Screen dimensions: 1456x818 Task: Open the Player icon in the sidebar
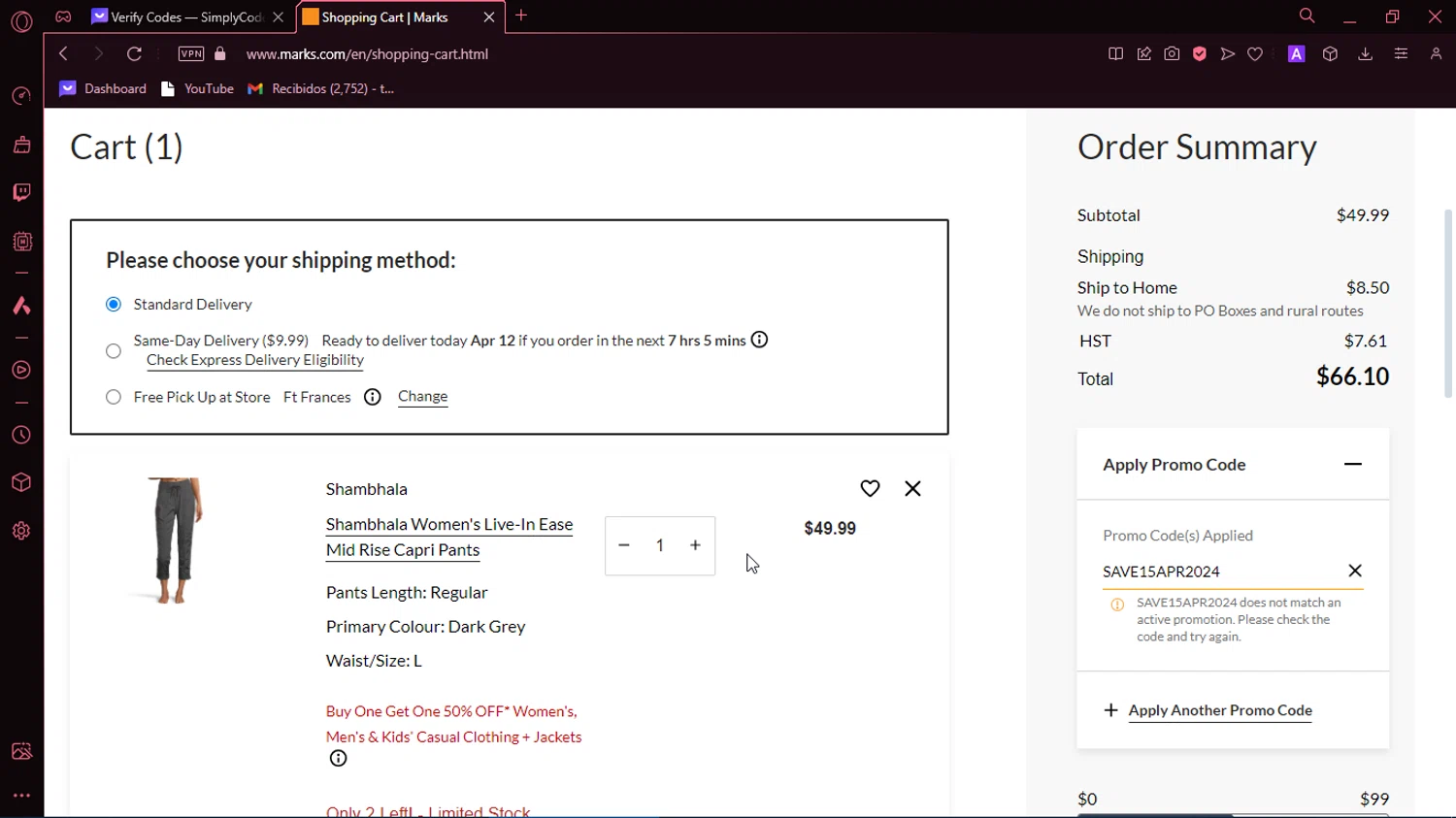(x=21, y=370)
